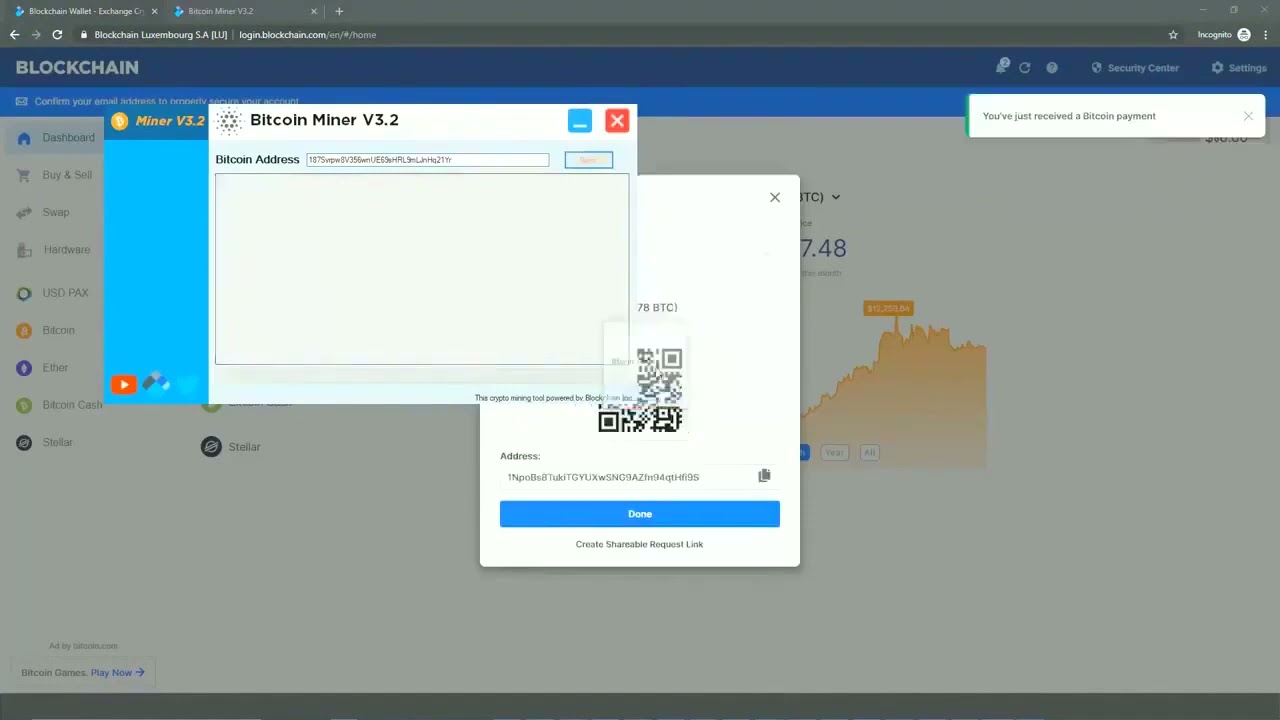1280x720 pixels.
Task: Click the refresh icon in header
Action: click(x=1025, y=68)
